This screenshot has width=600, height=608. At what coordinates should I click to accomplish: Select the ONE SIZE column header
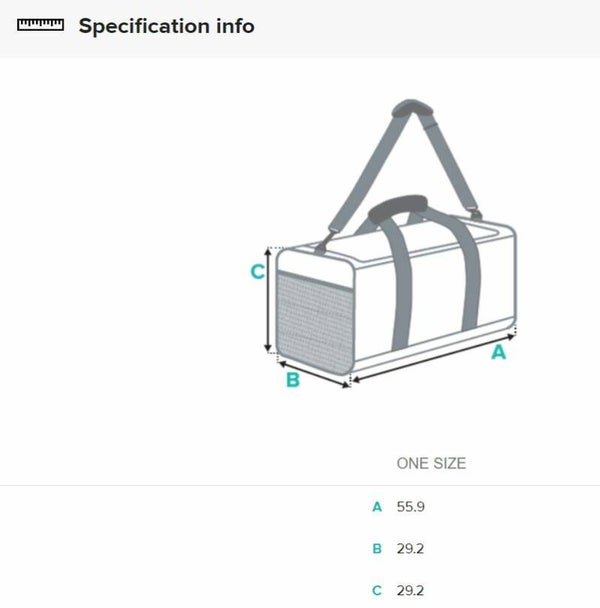431,463
